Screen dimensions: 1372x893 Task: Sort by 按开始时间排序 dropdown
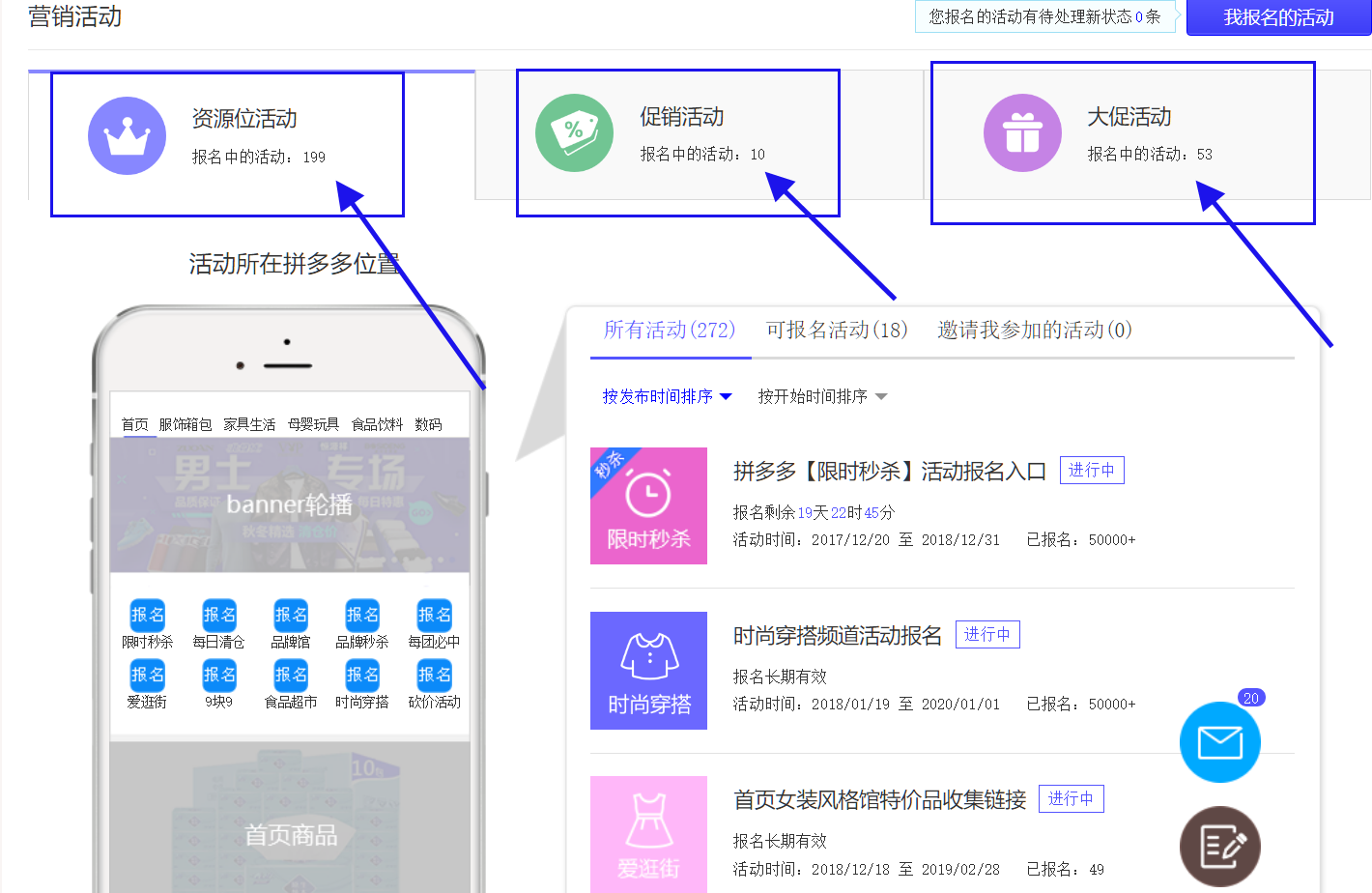coord(822,396)
